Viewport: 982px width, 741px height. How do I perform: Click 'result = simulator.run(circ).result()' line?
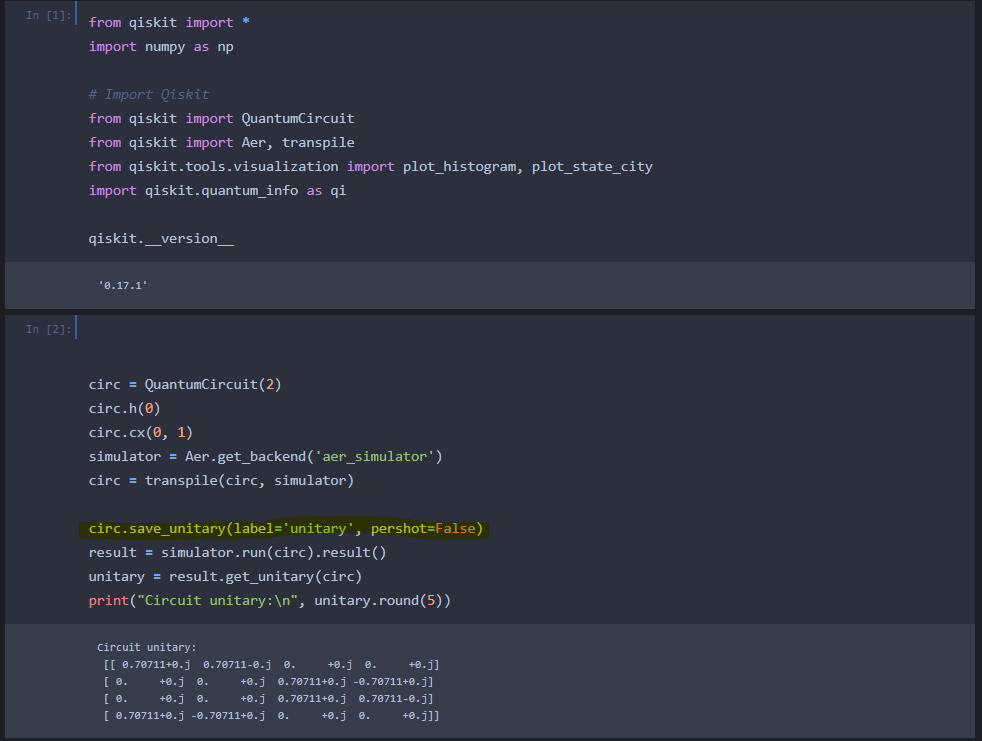tap(237, 552)
